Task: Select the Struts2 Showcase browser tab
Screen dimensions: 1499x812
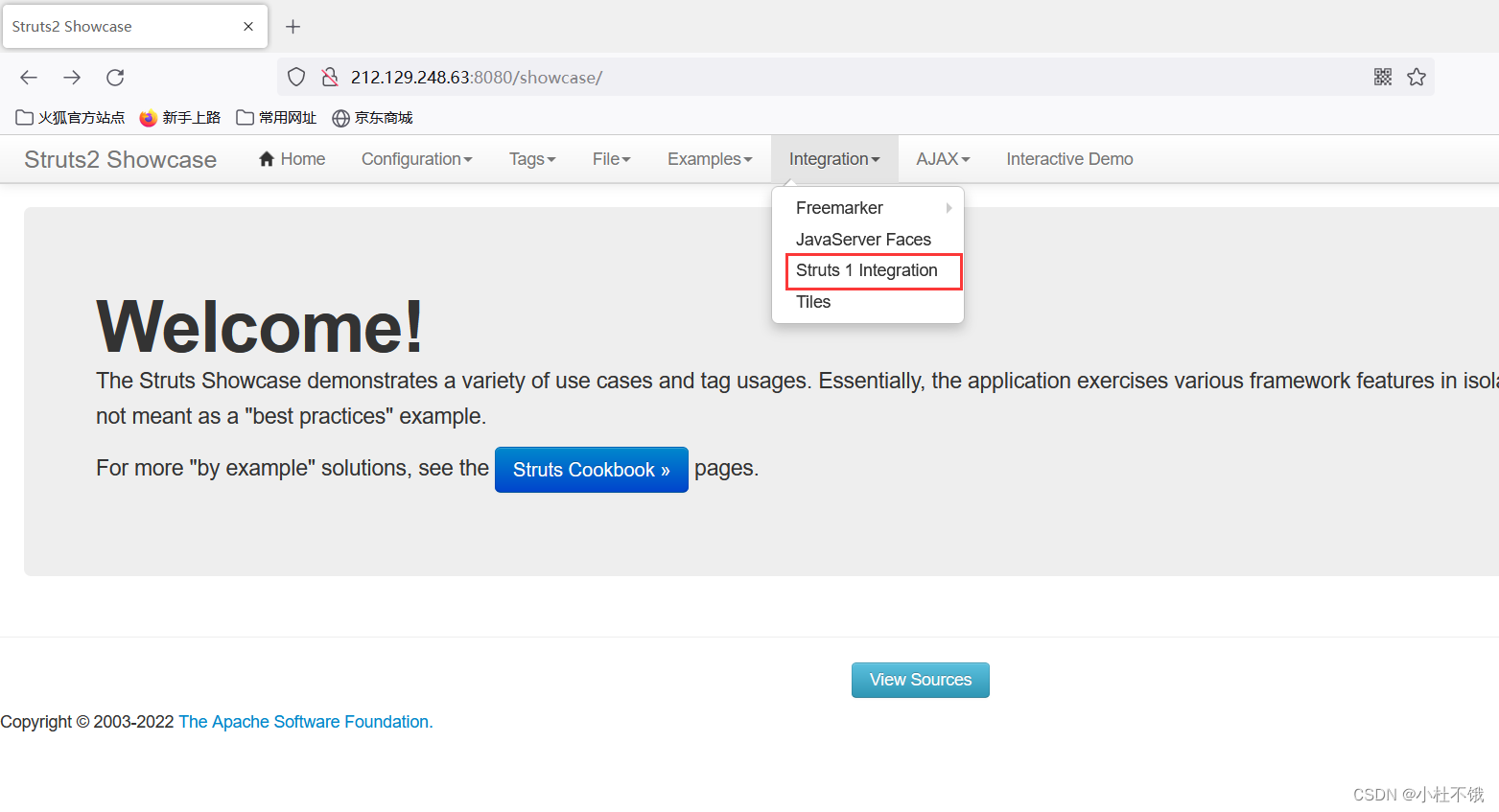Action: click(x=134, y=27)
